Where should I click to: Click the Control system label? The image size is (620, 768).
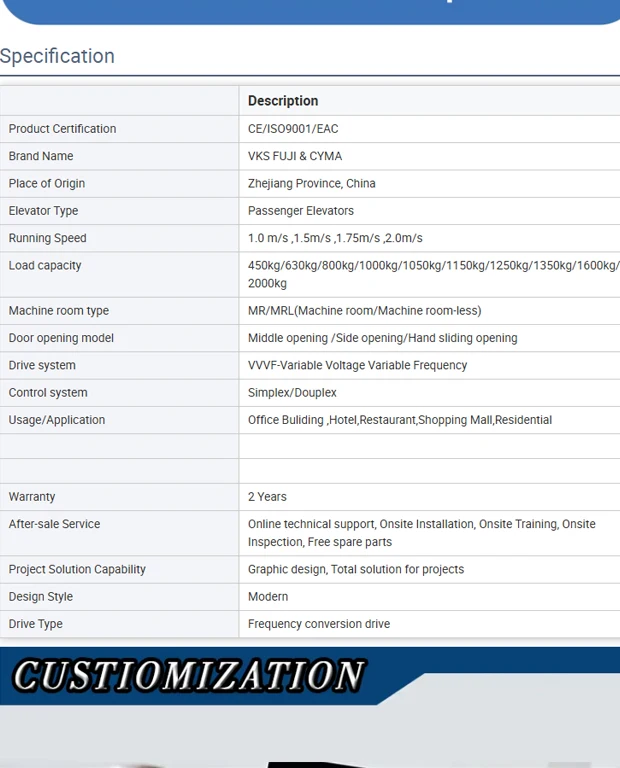[x=48, y=393]
